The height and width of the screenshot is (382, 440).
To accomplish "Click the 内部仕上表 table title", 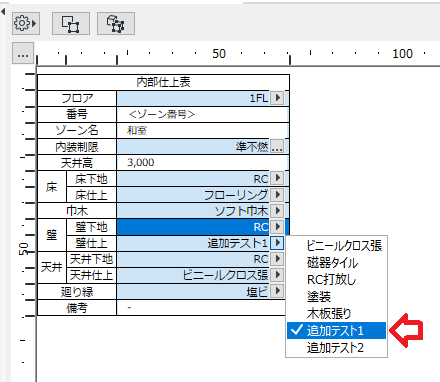I will tap(163, 82).
